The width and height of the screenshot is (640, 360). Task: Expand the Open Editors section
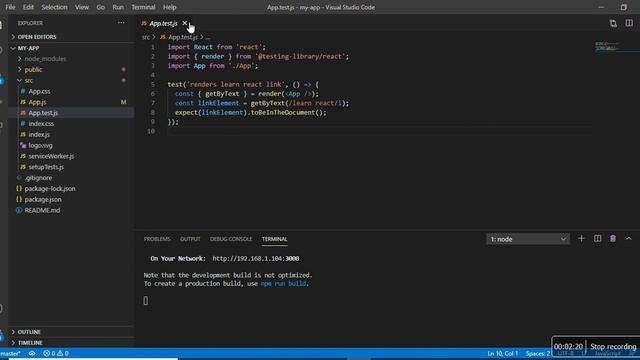tap(37, 37)
